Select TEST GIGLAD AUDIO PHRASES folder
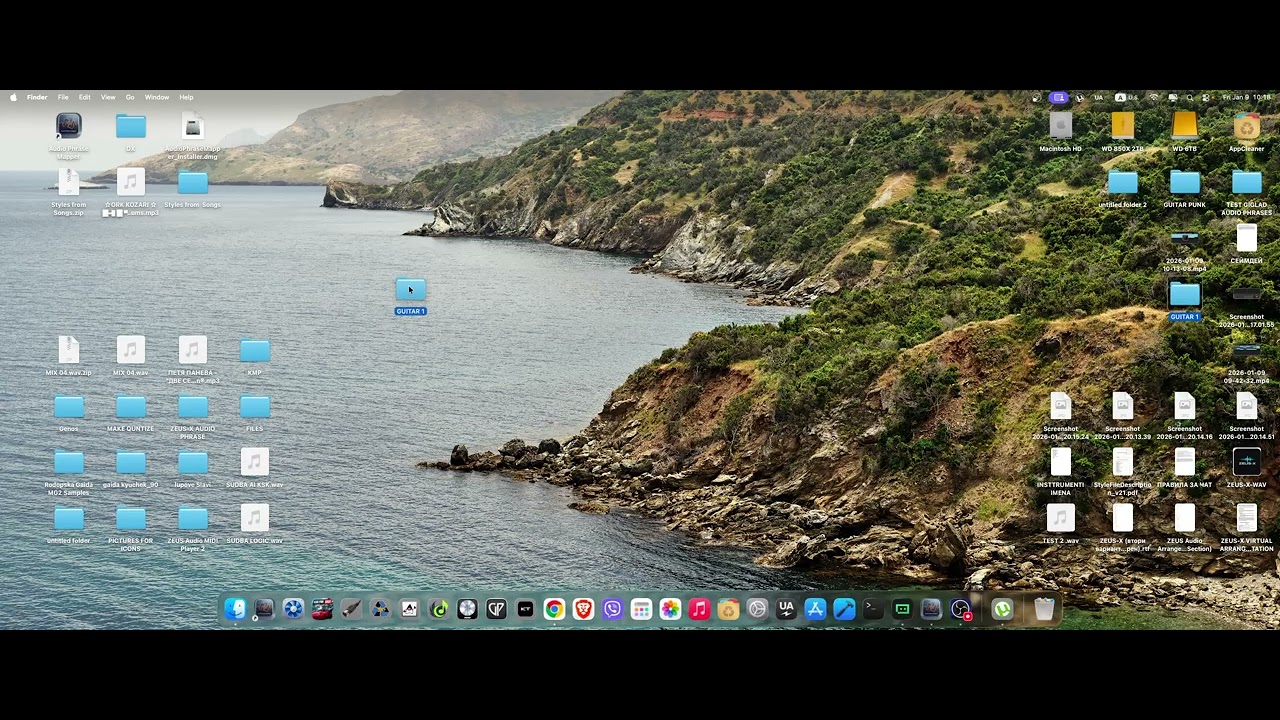Image resolution: width=1280 pixels, height=720 pixels. coord(1247,182)
